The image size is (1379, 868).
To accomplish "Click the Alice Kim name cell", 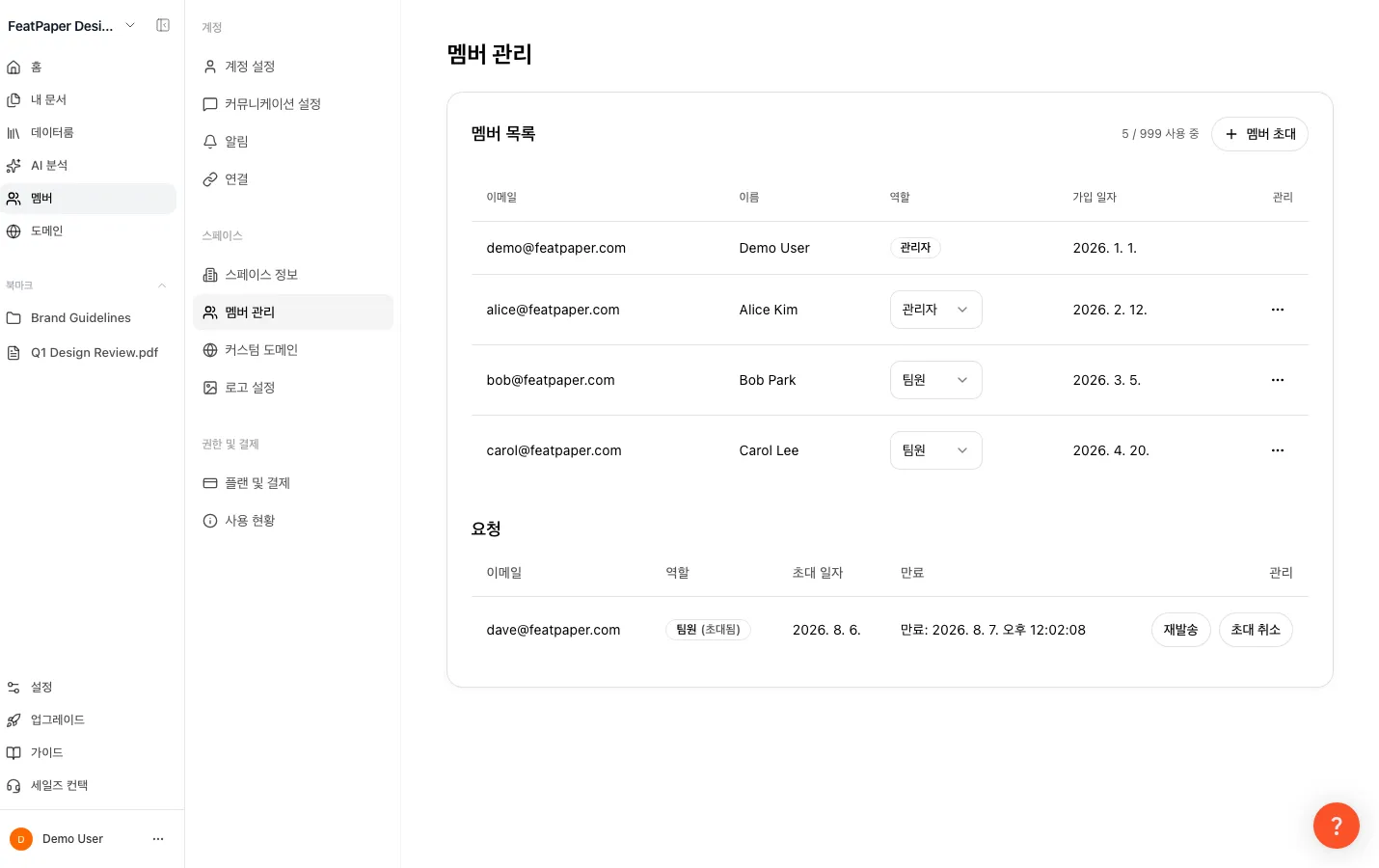I will tap(769, 310).
